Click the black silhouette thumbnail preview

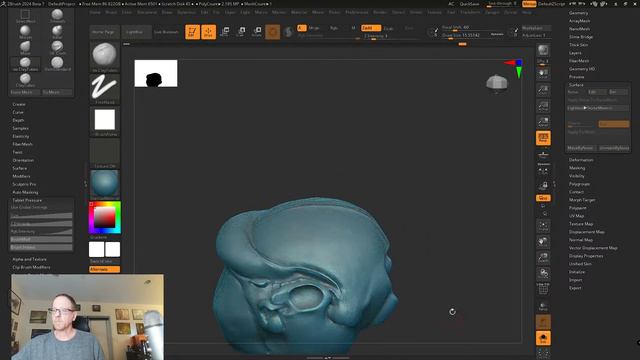(x=156, y=73)
